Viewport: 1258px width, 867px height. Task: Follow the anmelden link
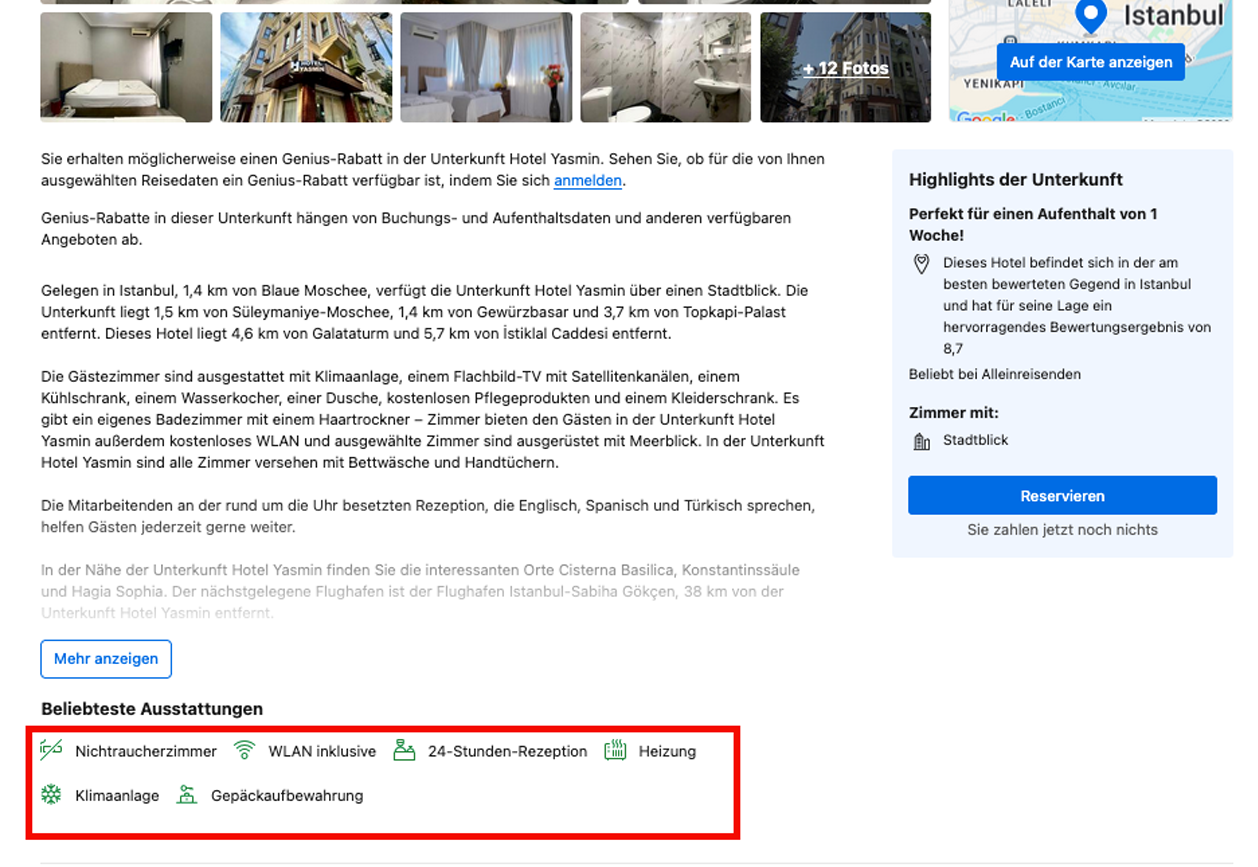click(x=588, y=181)
